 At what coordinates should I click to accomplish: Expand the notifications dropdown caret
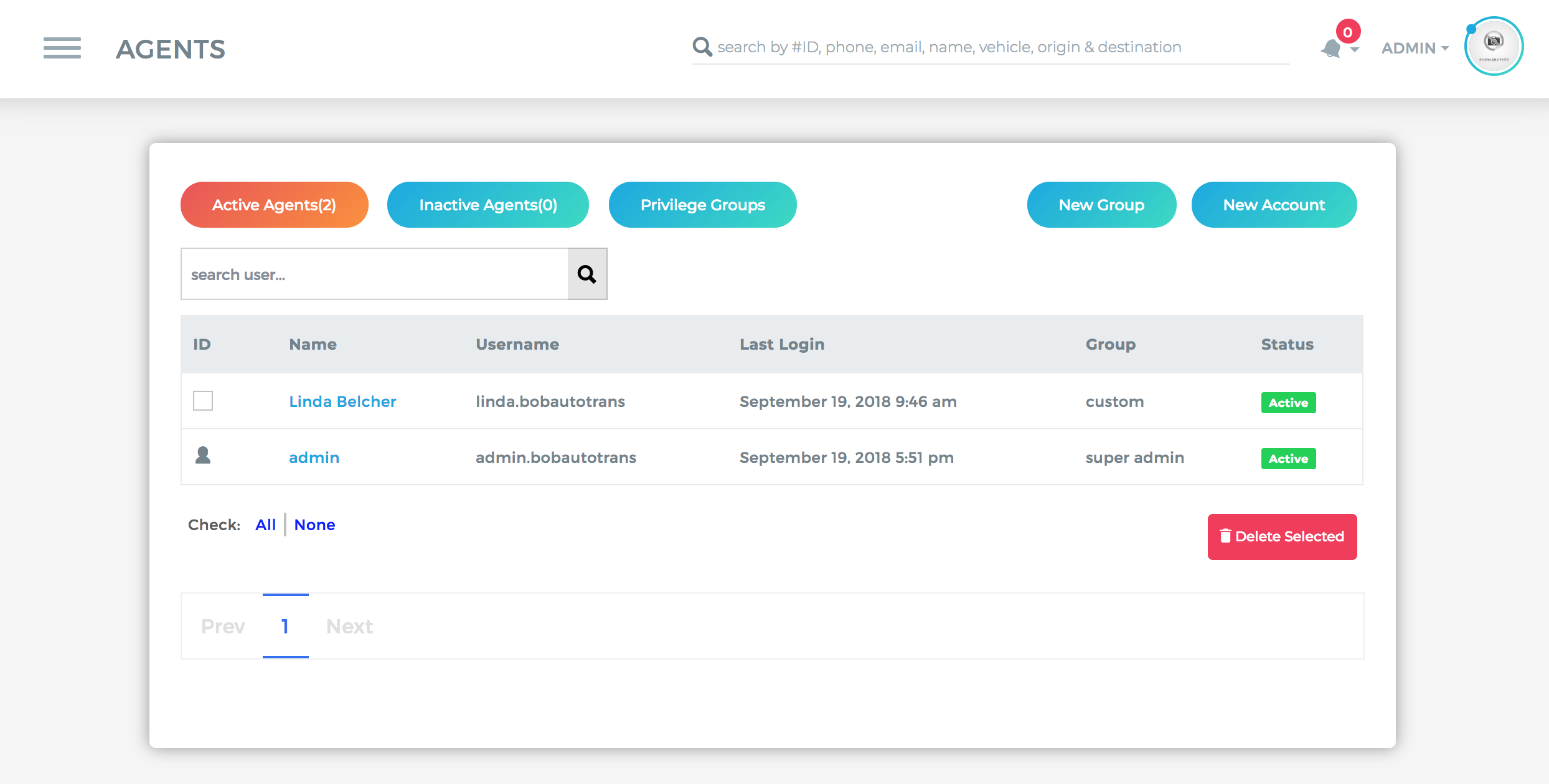click(x=1355, y=49)
